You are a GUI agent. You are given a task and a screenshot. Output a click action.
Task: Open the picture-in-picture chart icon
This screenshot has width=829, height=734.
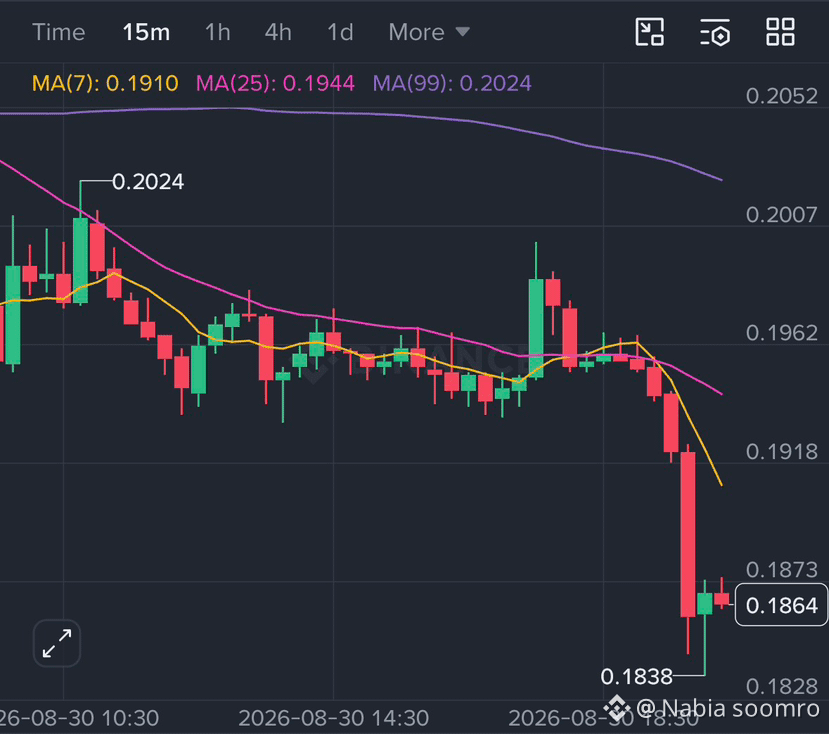[649, 32]
